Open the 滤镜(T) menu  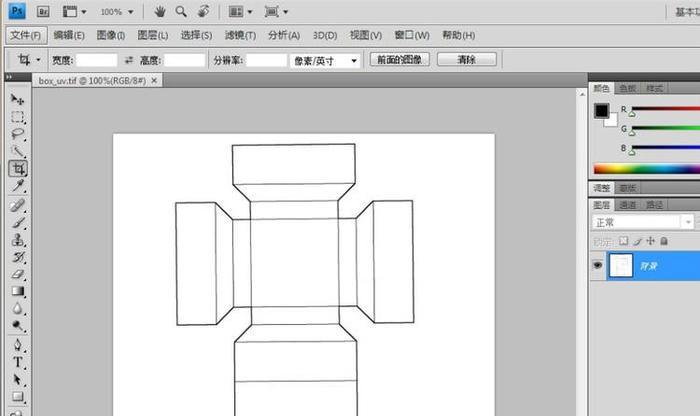click(240, 35)
